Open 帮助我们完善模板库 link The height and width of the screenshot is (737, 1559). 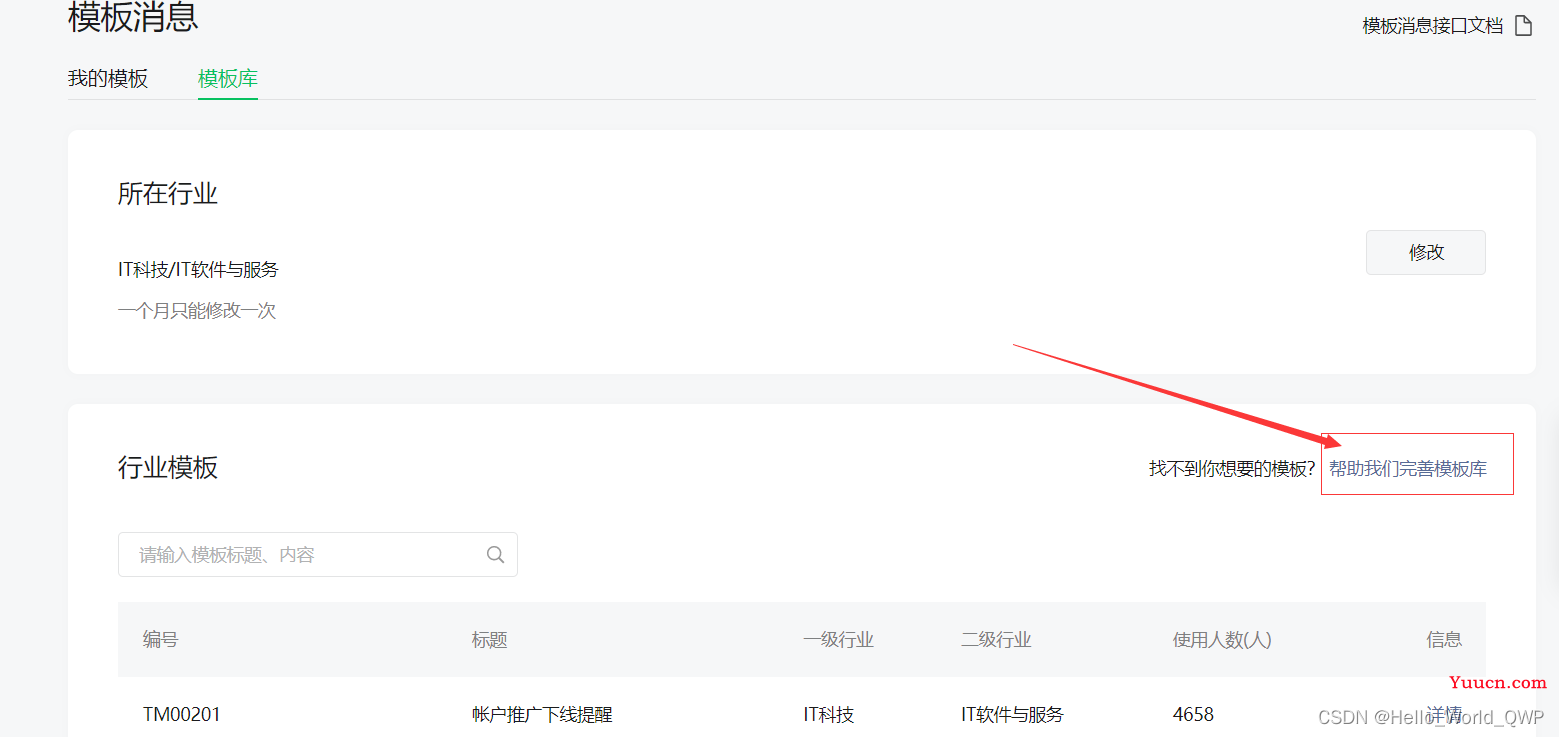1408,469
